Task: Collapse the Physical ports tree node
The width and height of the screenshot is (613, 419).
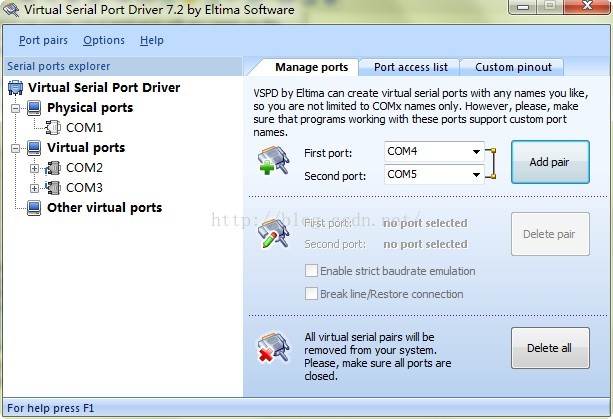Action: tap(15, 108)
